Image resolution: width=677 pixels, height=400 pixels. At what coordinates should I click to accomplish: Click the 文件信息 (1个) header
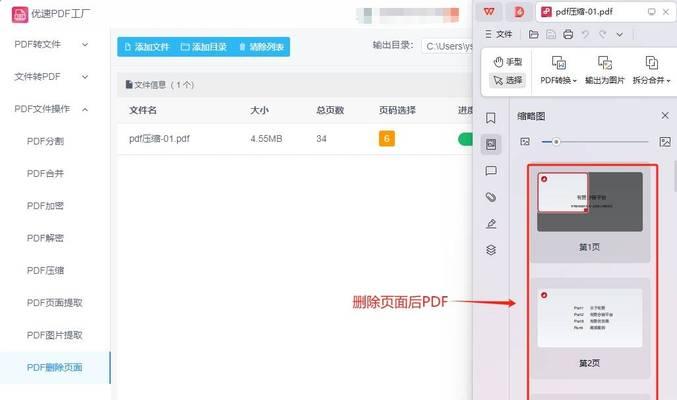tap(160, 85)
